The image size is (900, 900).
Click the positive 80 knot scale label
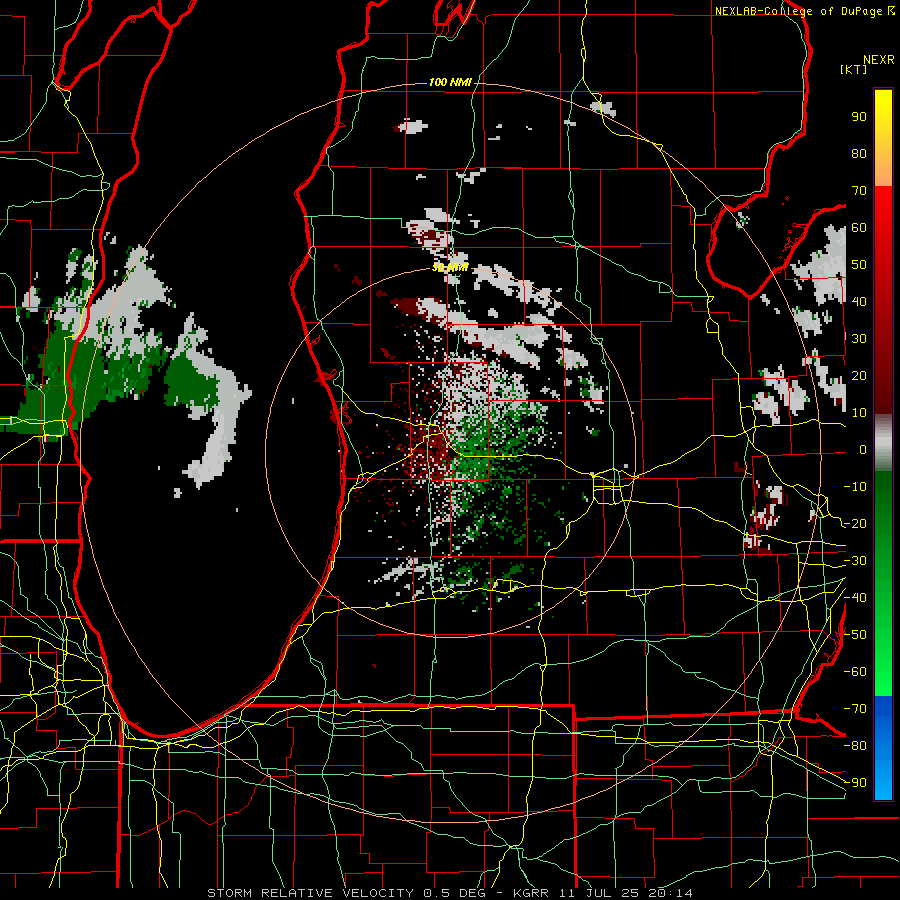pos(859,153)
